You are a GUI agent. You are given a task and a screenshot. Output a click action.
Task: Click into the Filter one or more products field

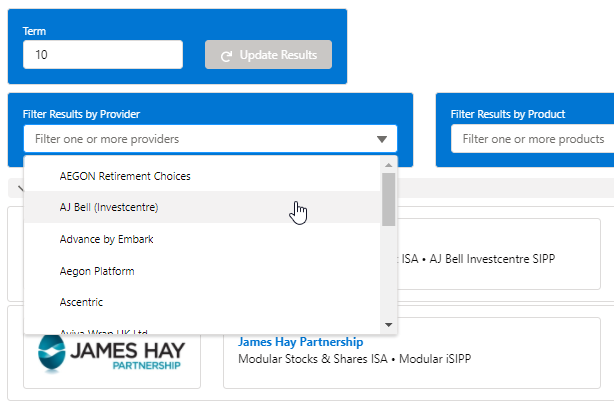pos(533,139)
